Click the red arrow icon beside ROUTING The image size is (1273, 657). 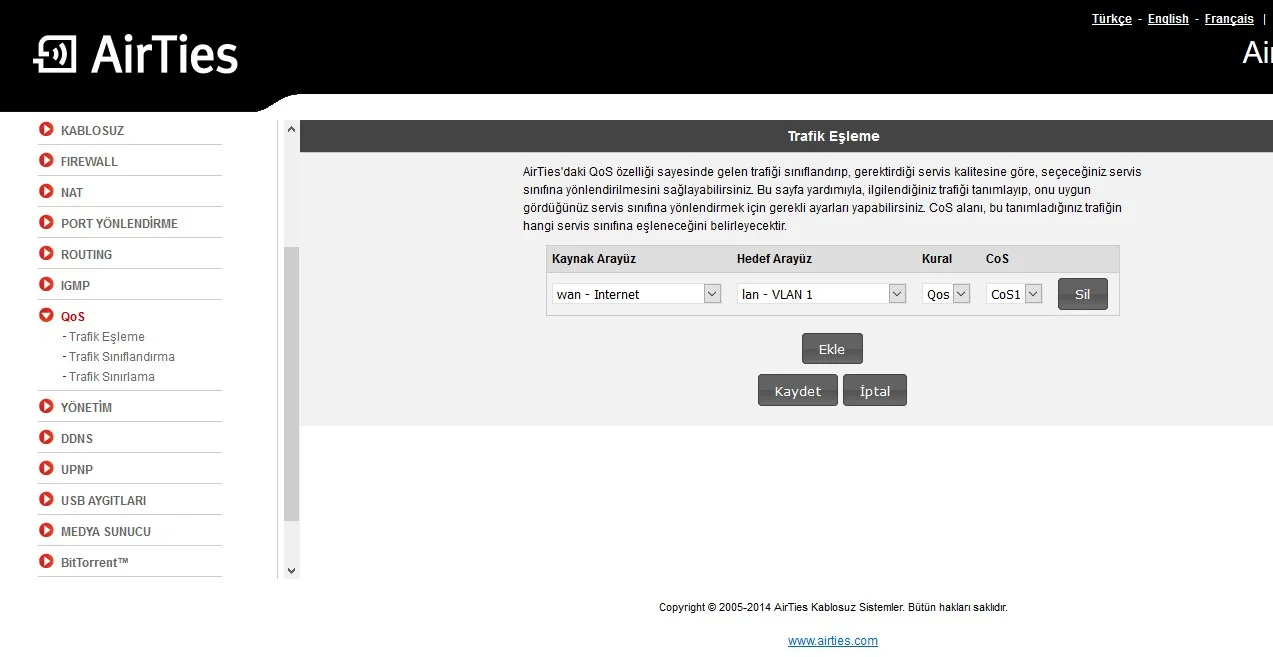(46, 253)
